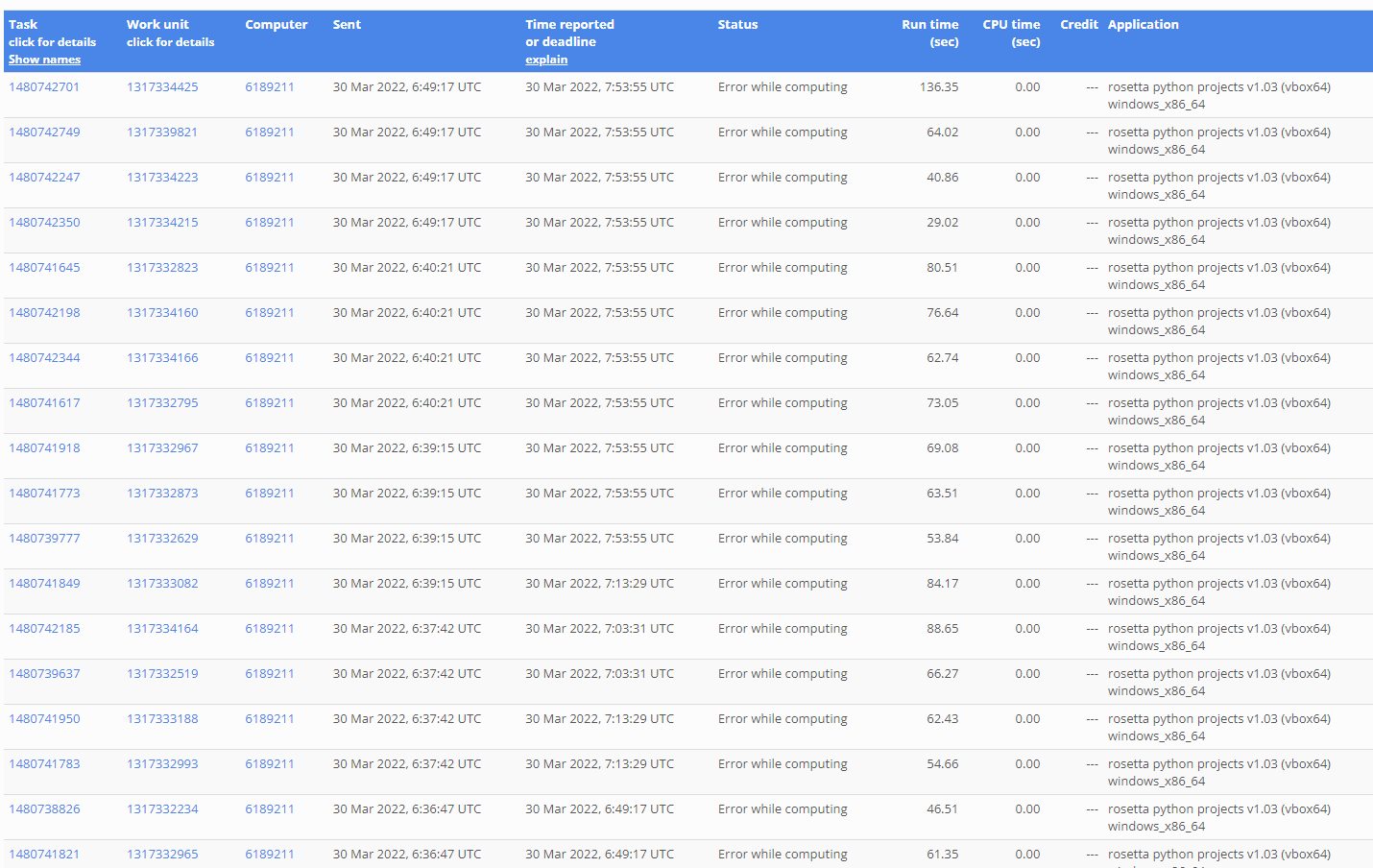The image size is (1373, 868).
Task: Open task 1480741783 details
Action: point(44,763)
